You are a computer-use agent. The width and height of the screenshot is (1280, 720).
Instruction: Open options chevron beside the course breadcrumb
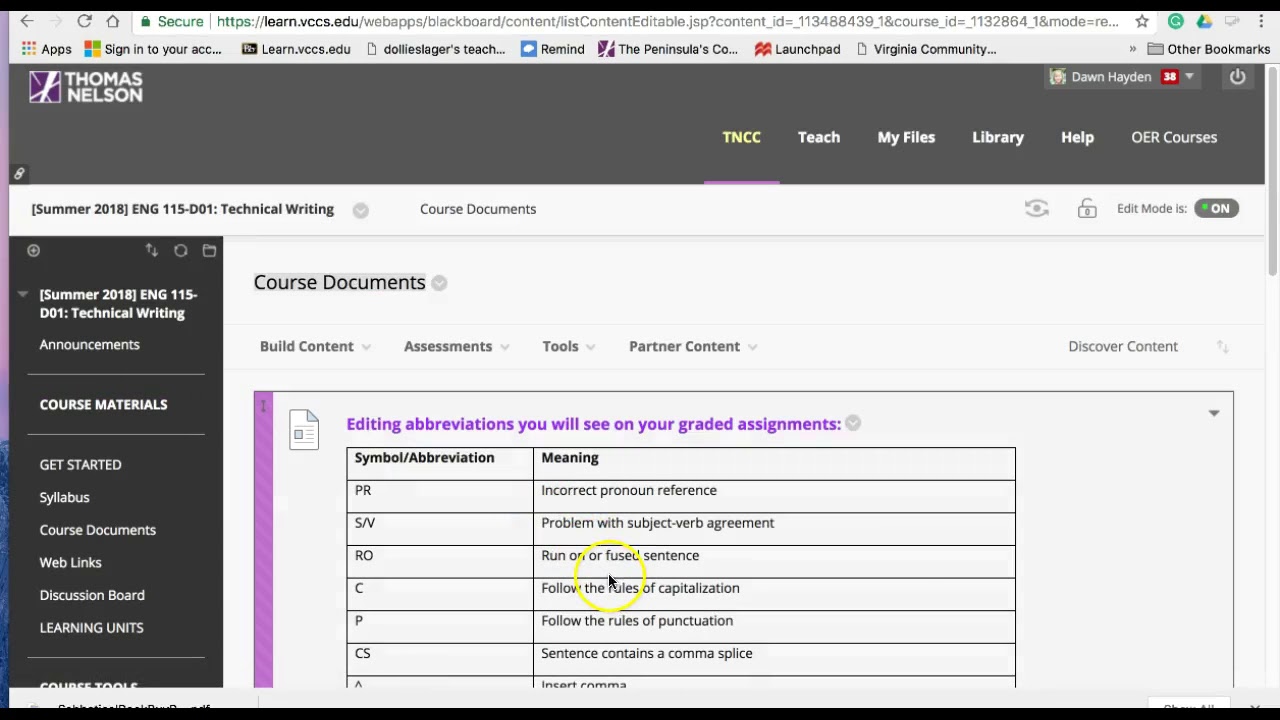point(361,210)
